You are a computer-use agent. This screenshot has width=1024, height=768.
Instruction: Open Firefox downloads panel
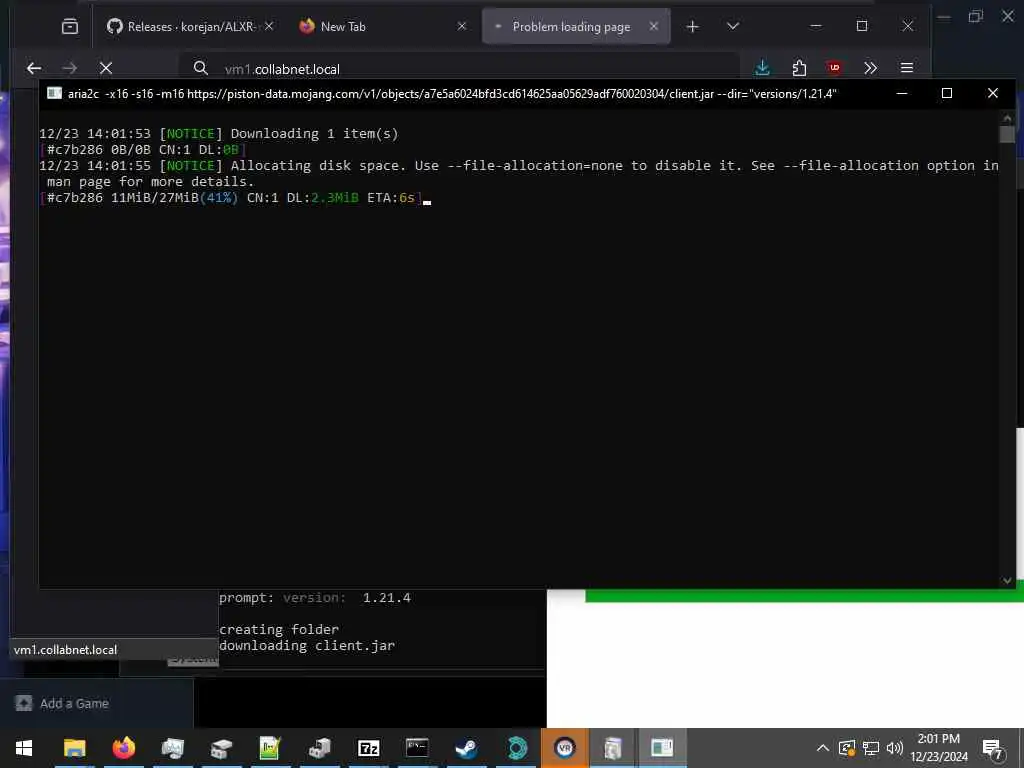(762, 68)
